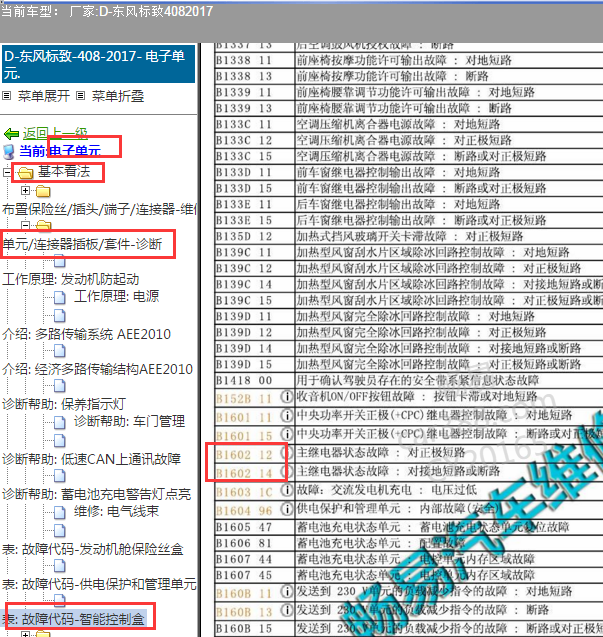Select 表: 故障代码-智能控制盒 entry
Viewport: 603px width, 637px height.
coord(74,619)
